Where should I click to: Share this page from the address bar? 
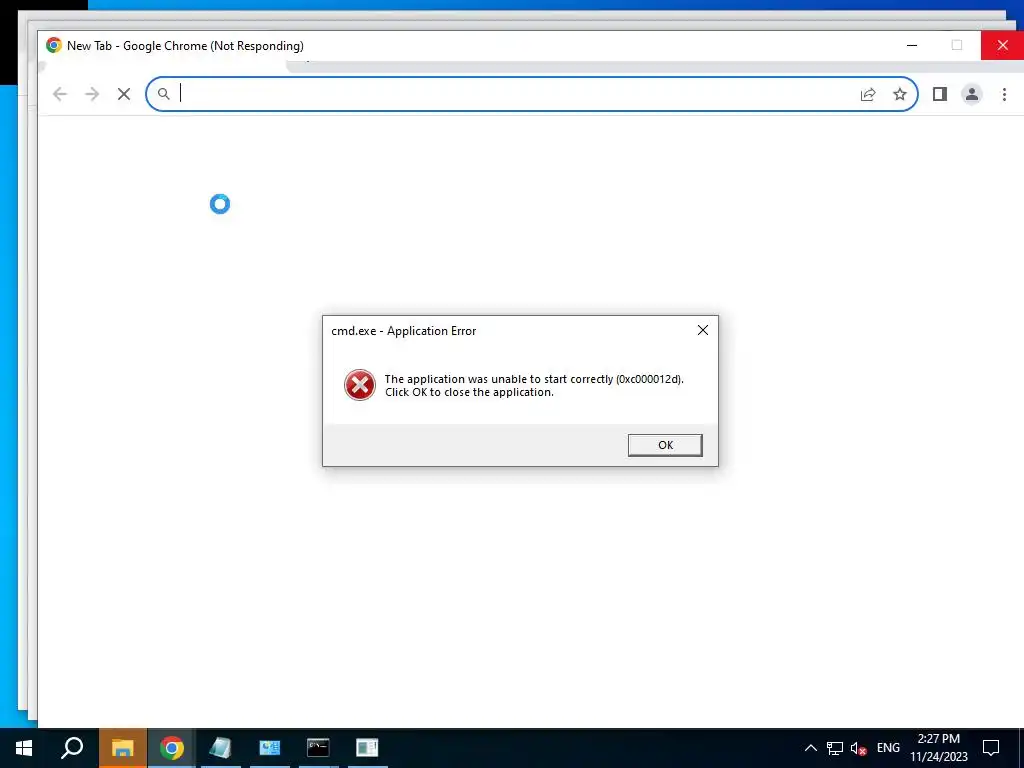pos(868,95)
